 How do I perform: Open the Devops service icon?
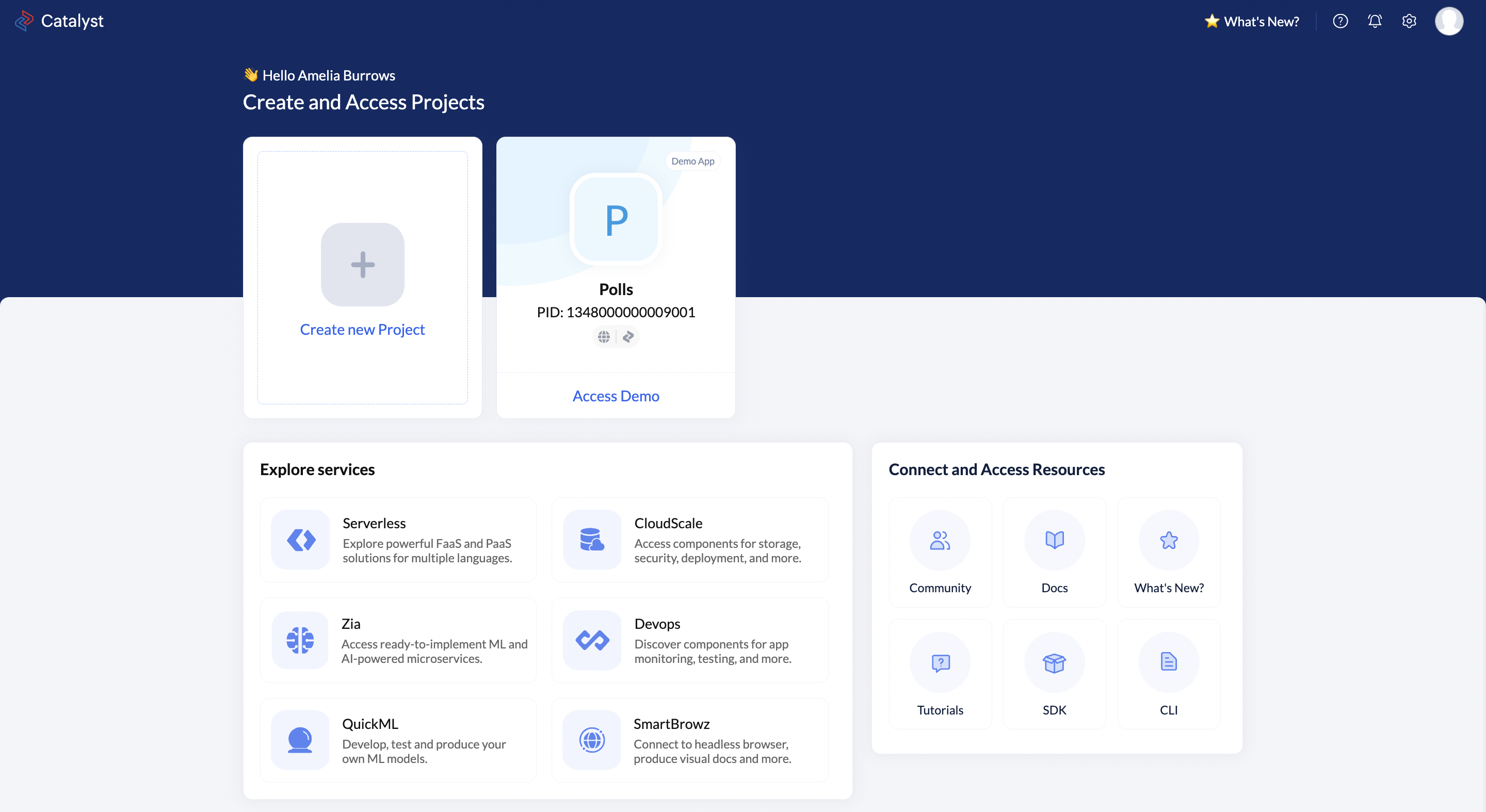point(592,640)
